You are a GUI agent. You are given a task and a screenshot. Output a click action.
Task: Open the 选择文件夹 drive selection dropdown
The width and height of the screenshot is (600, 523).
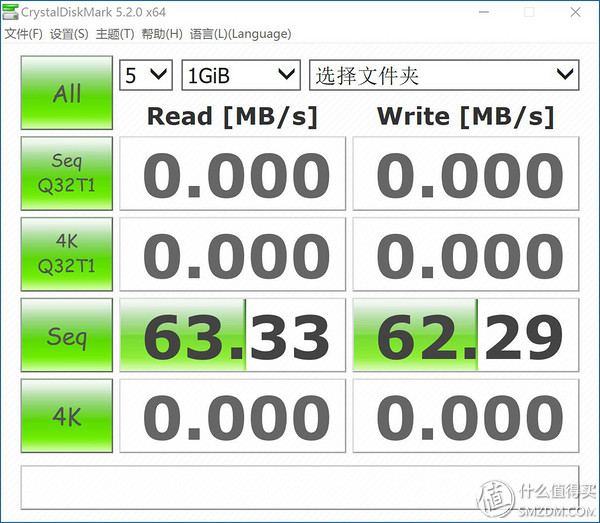(x=444, y=75)
